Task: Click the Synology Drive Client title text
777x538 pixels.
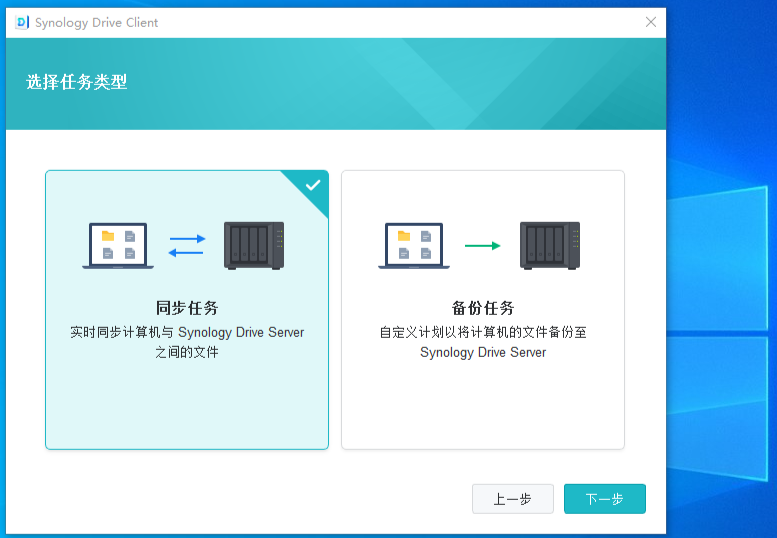Action: click(97, 22)
